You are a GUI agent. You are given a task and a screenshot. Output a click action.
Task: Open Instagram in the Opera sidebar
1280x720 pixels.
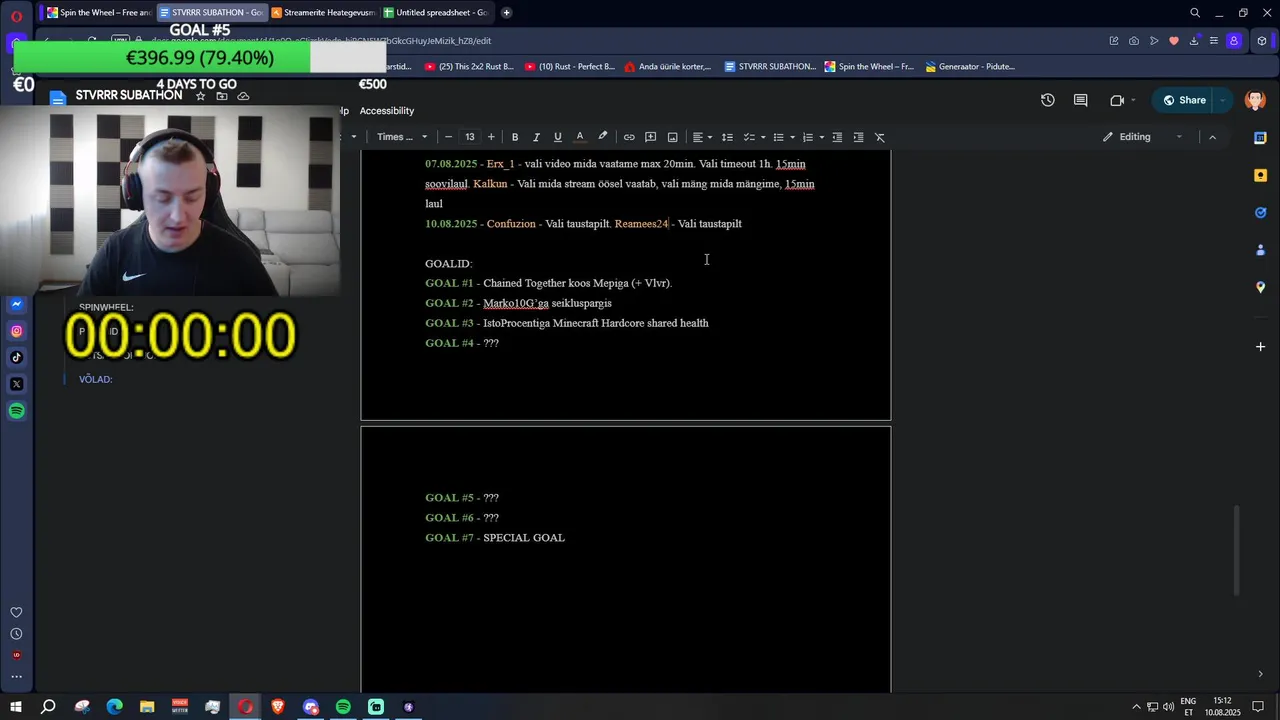[16, 331]
